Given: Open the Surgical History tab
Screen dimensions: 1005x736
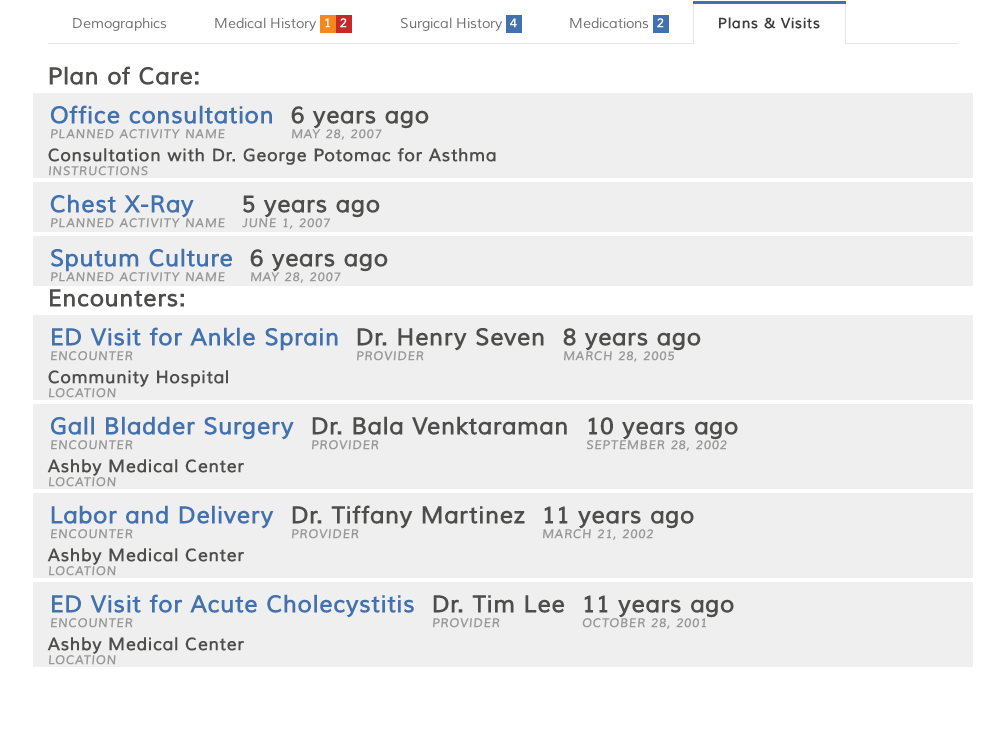Looking at the screenshot, I should coord(450,24).
